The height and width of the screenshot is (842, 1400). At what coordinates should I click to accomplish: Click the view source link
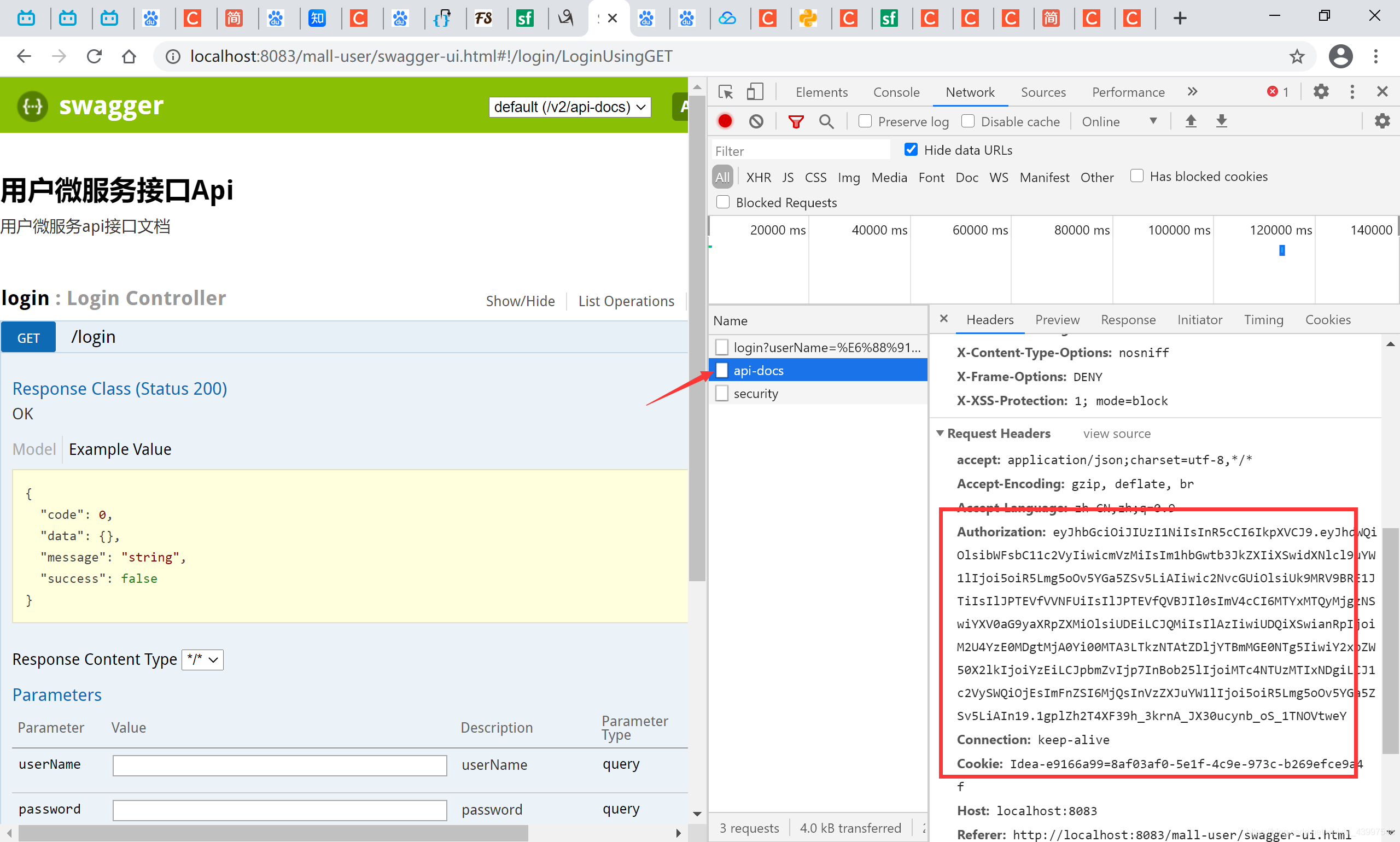click(1116, 434)
